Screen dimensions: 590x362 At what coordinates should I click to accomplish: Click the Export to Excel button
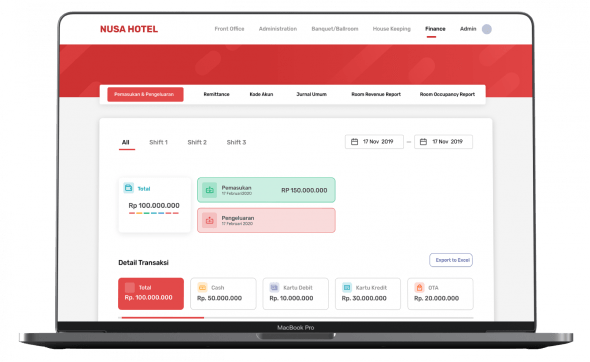point(451,260)
